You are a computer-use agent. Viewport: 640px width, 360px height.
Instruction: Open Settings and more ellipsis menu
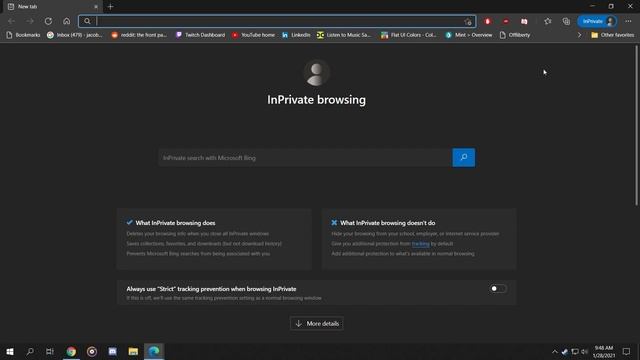click(x=628, y=21)
